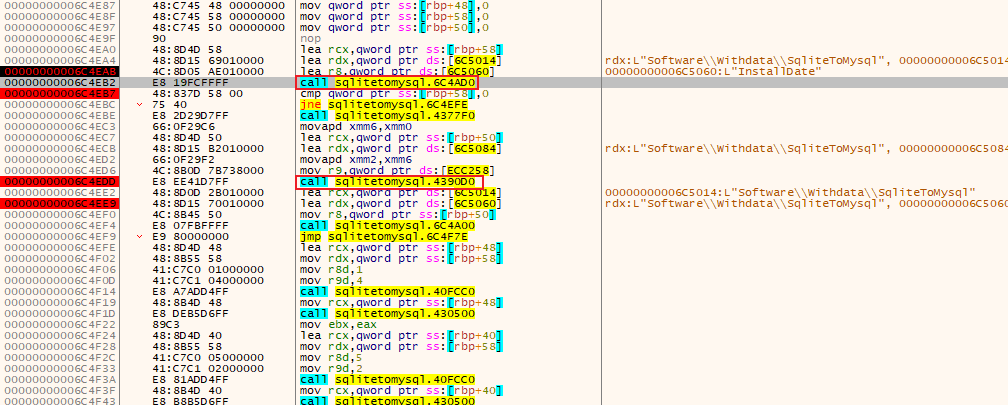
Task: Click address 00000000006C4EA0
Action: click(60, 50)
